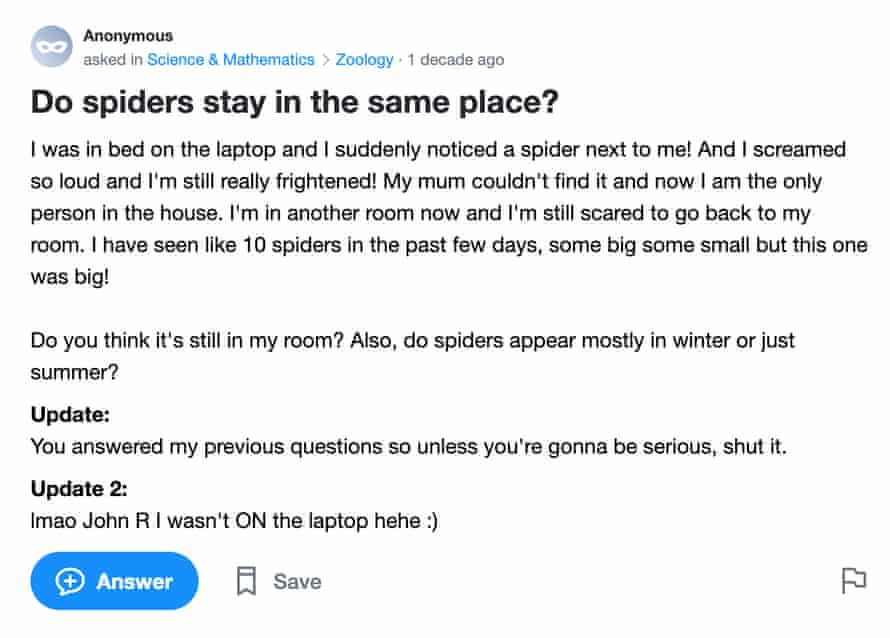
Task: Select the Zoology breadcrumb entry
Action: pyautogui.click(x=364, y=60)
